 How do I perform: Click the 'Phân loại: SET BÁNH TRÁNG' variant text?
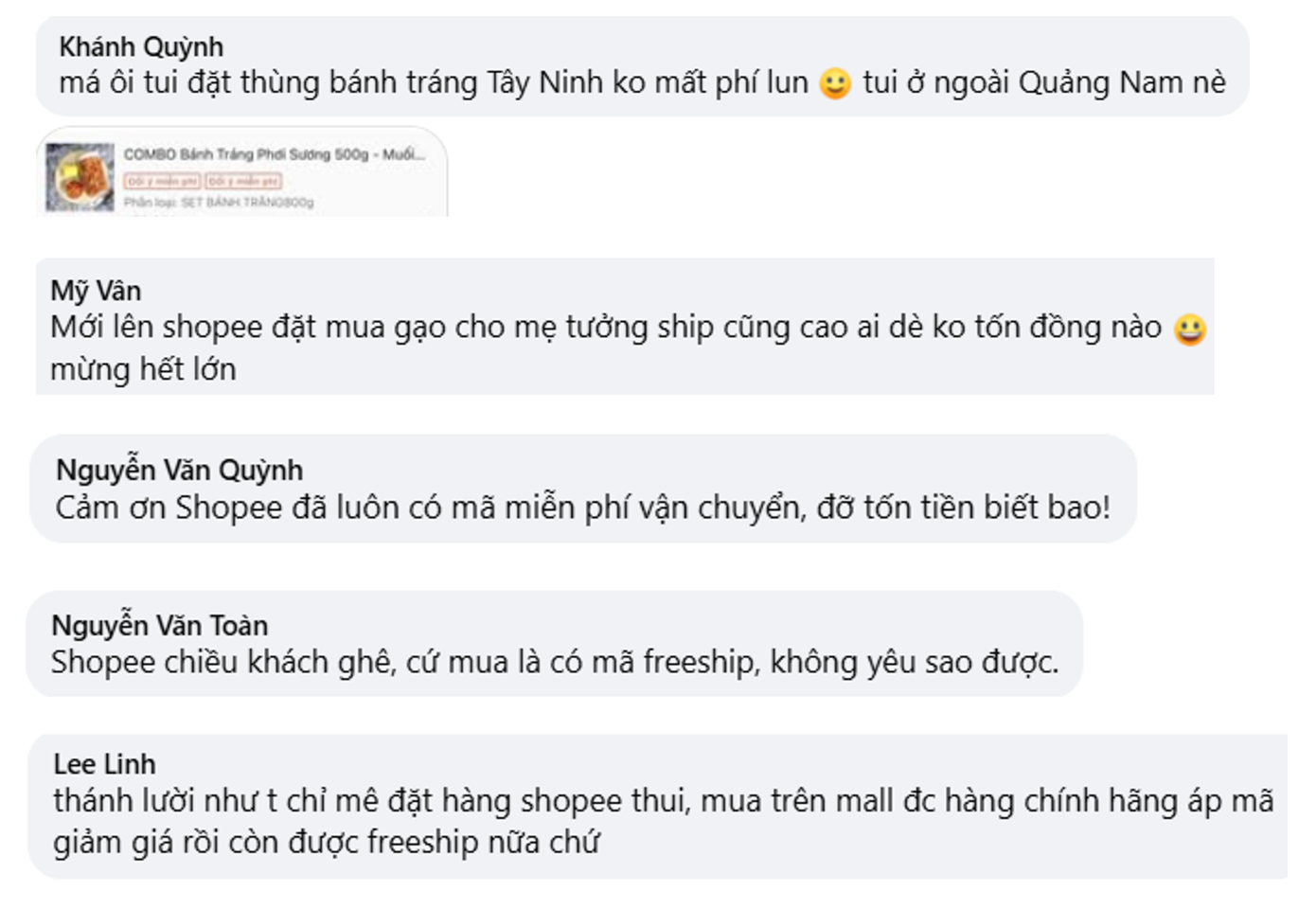pos(219,202)
